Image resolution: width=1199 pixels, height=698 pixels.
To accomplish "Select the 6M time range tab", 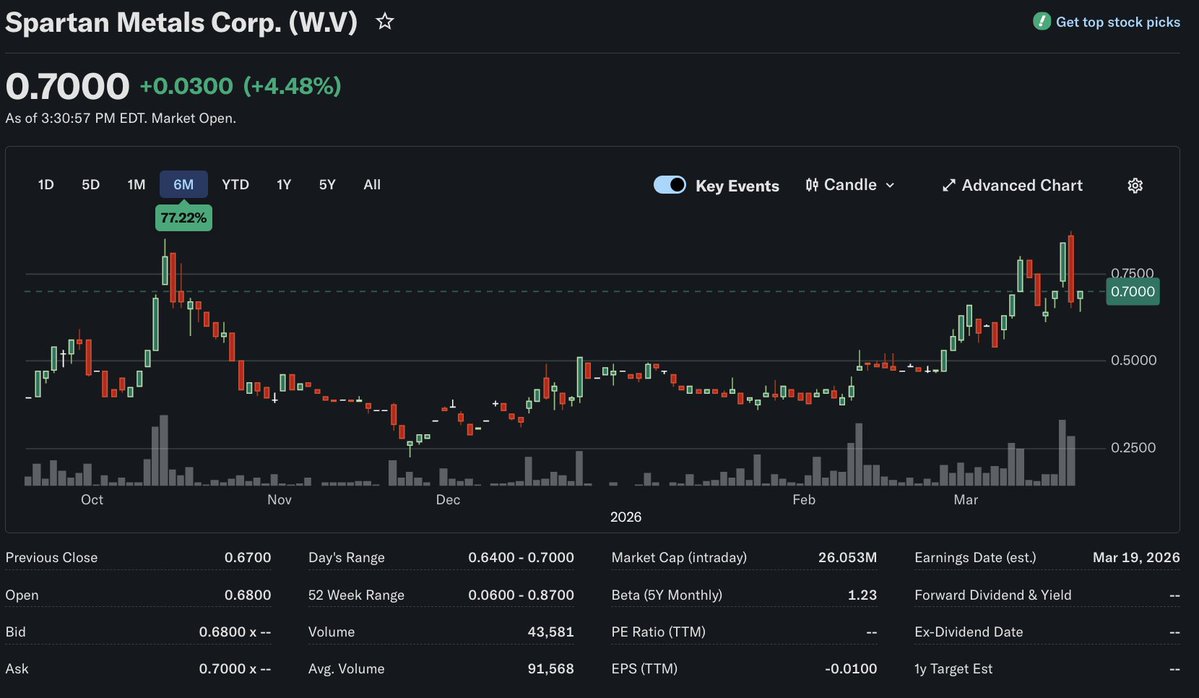I will click(x=184, y=184).
